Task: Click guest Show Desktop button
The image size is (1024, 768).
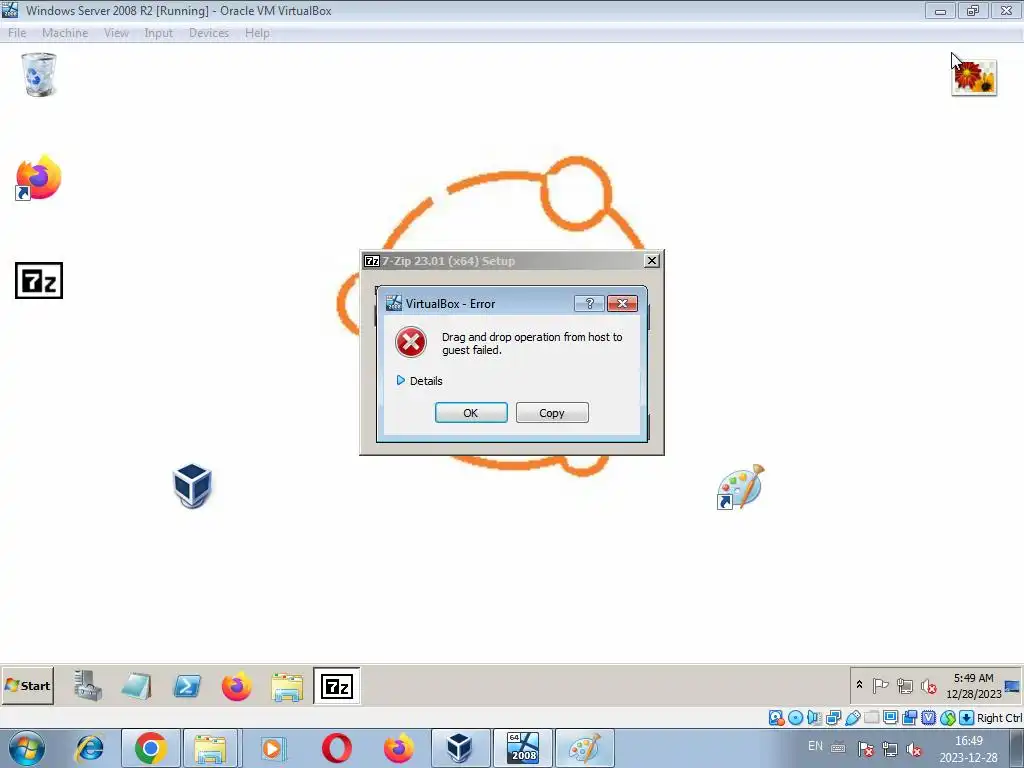Action: pos(1012,686)
